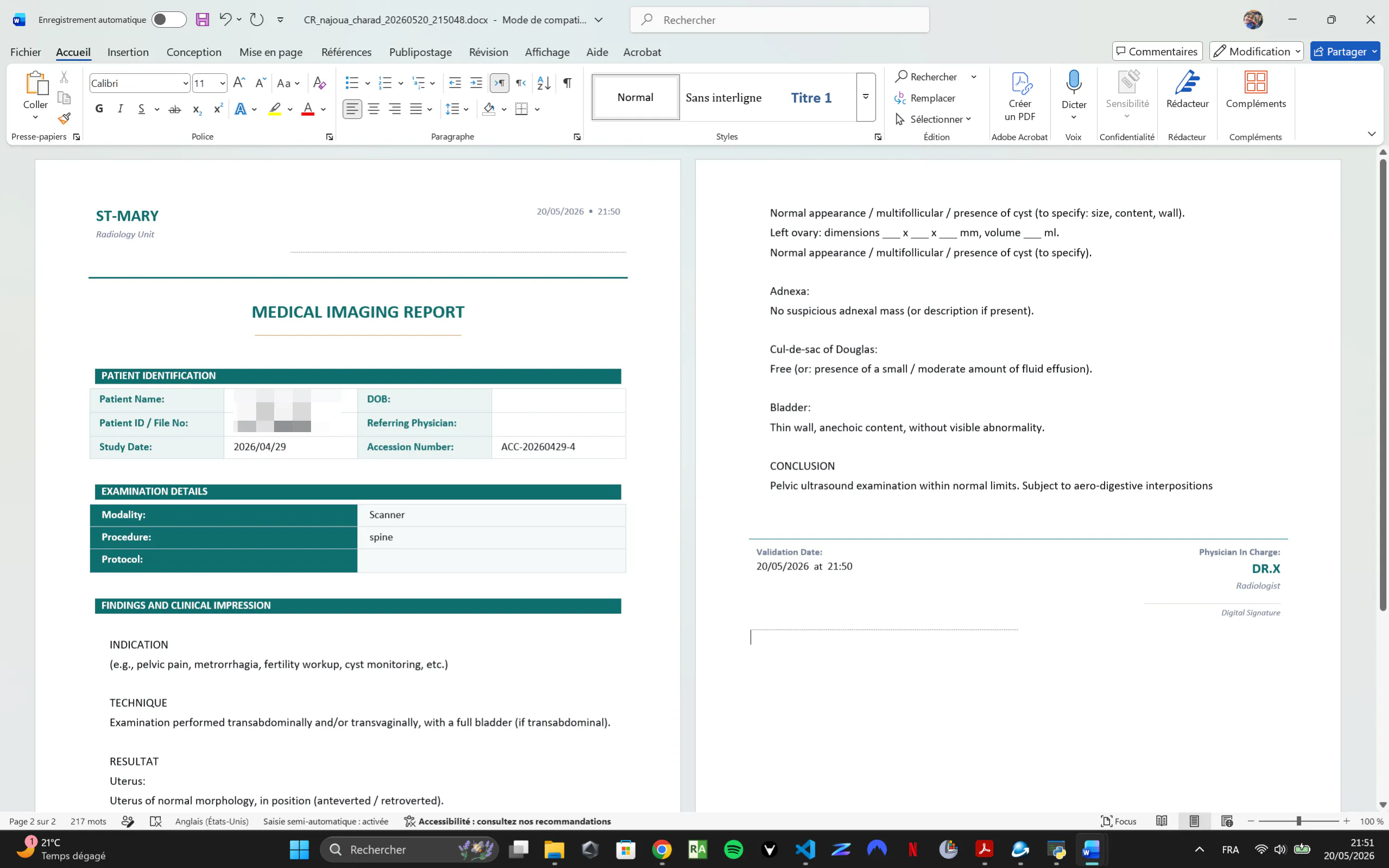This screenshot has height=868, width=1389.
Task: Start dictation with Dicter
Action: pos(1074,90)
